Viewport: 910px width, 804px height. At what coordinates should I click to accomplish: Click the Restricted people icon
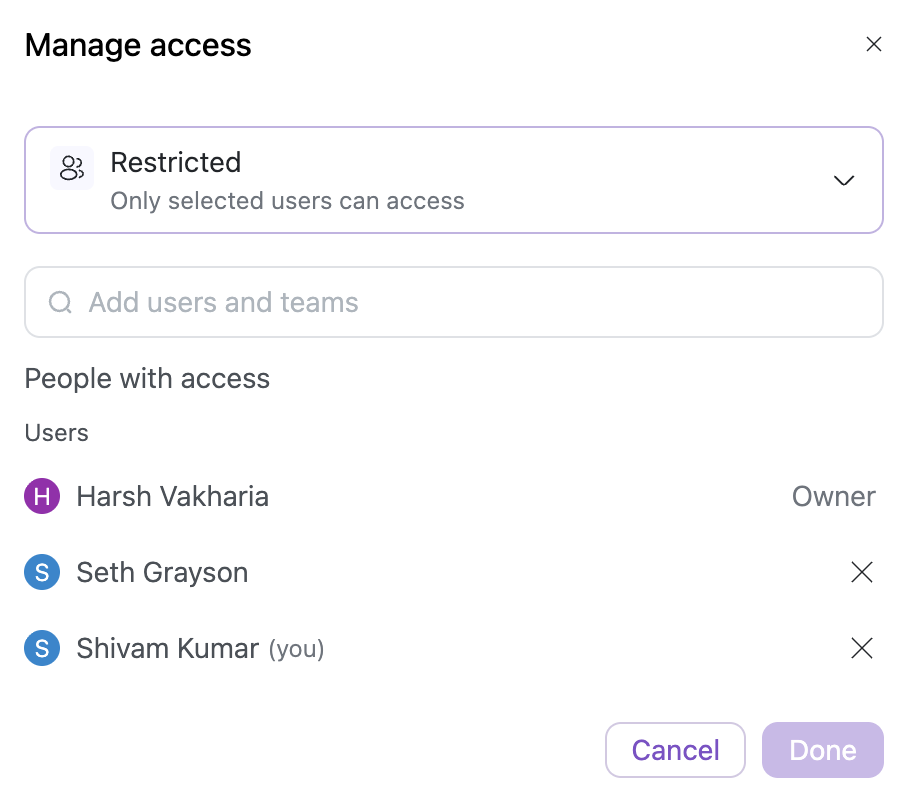pyautogui.click(x=72, y=168)
